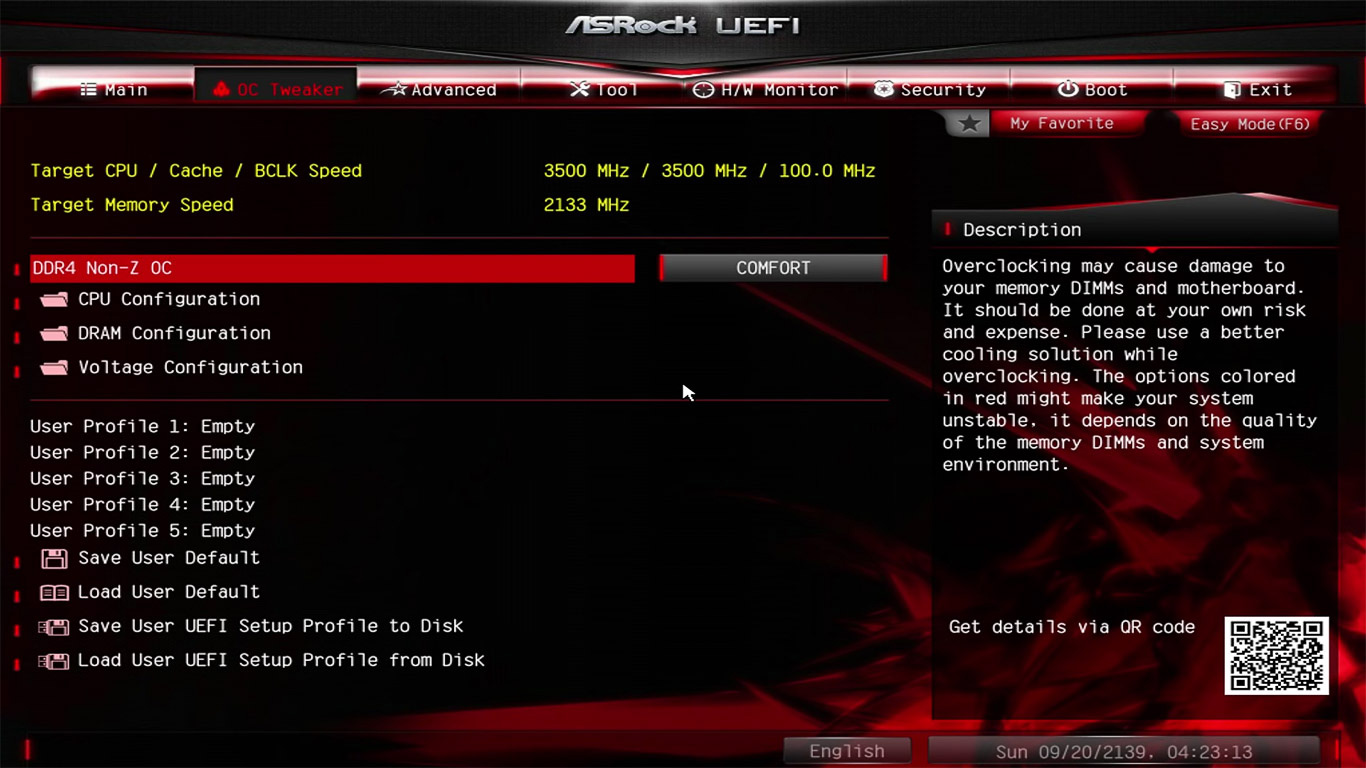The height and width of the screenshot is (768, 1366).
Task: Switch to Easy Mode (F6)
Action: pos(1250,124)
